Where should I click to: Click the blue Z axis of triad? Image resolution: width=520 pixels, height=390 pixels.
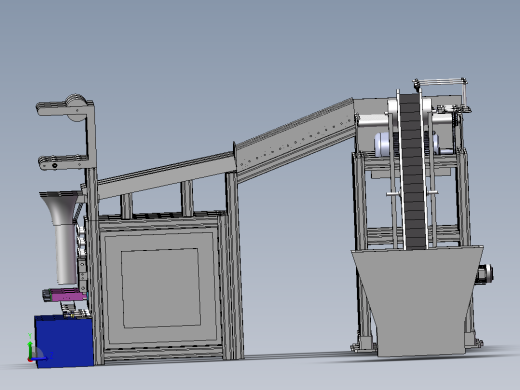pos(40,359)
